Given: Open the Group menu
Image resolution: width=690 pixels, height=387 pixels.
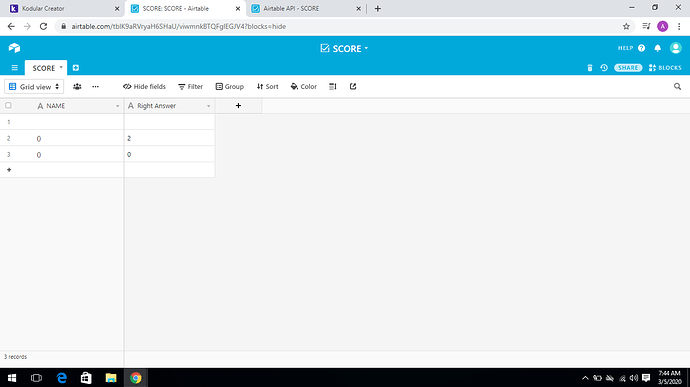Looking at the screenshot, I should click(x=230, y=87).
